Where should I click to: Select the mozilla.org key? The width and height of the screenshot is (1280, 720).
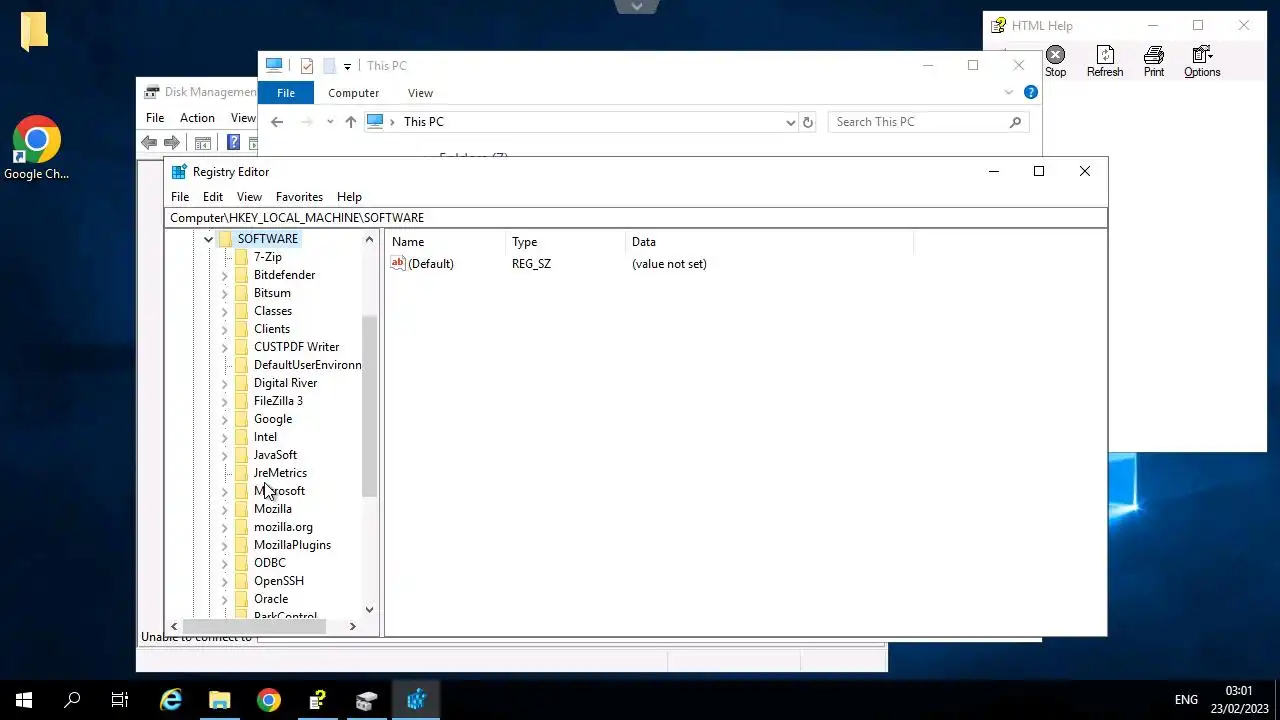pos(283,527)
